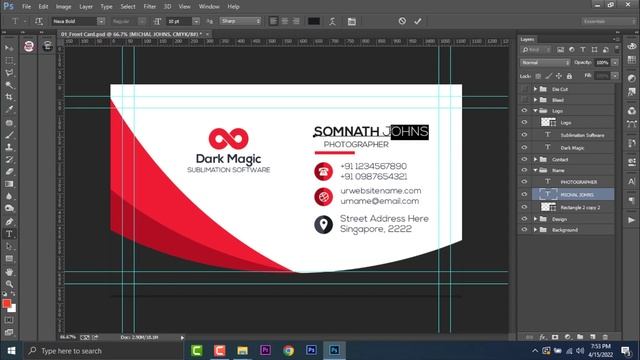The image size is (640, 360).
Task: Select the Brush tool
Action: pyautogui.click(x=9, y=135)
